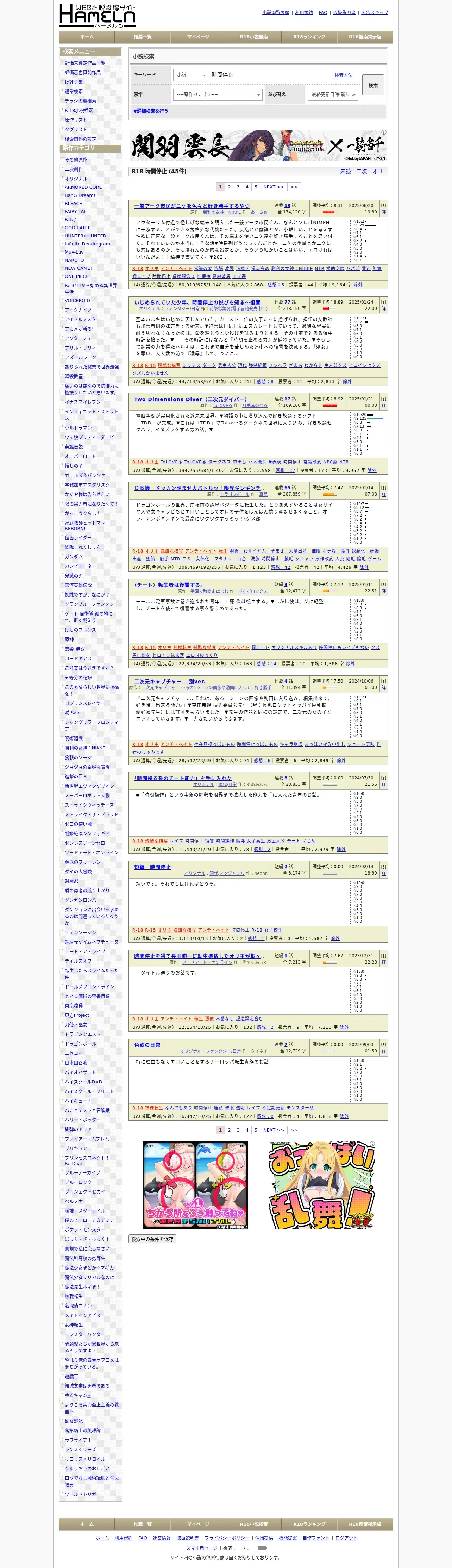This screenshot has width=452, height=1568.
Task: Click the 詳 link on the 二次元キャプチャー entry
Action: coord(383,687)
